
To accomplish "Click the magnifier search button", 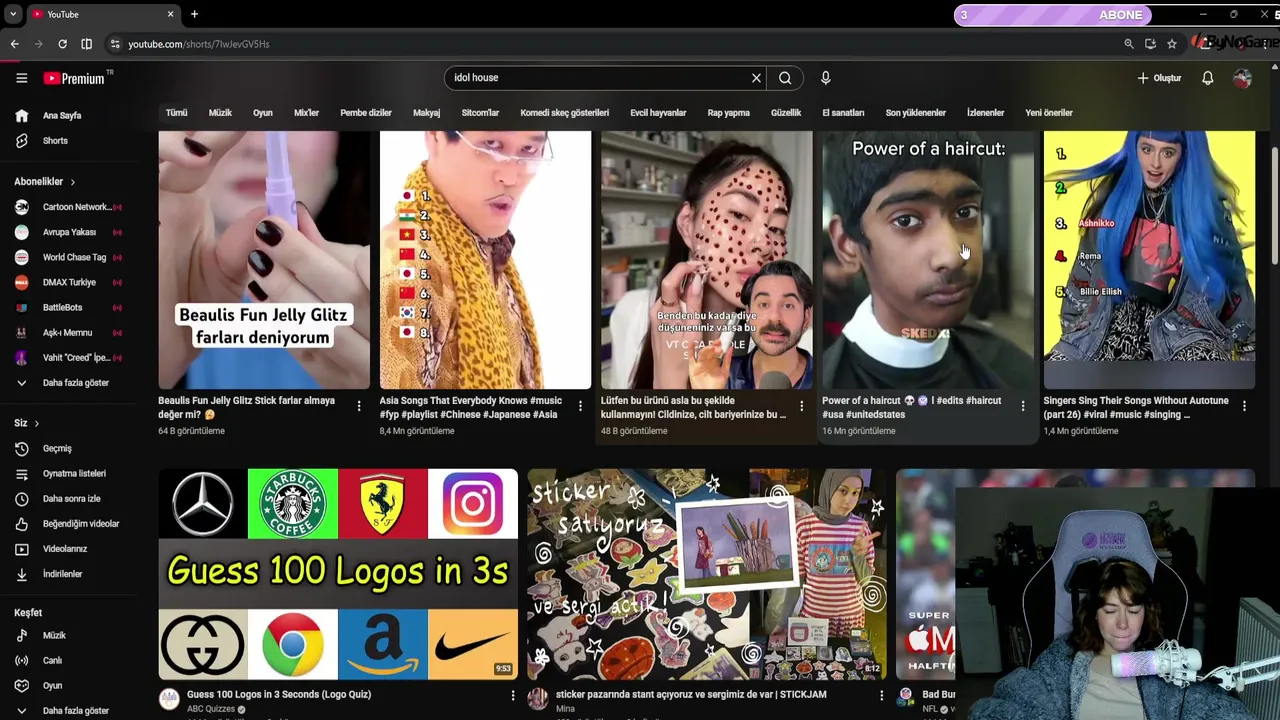I will (785, 78).
